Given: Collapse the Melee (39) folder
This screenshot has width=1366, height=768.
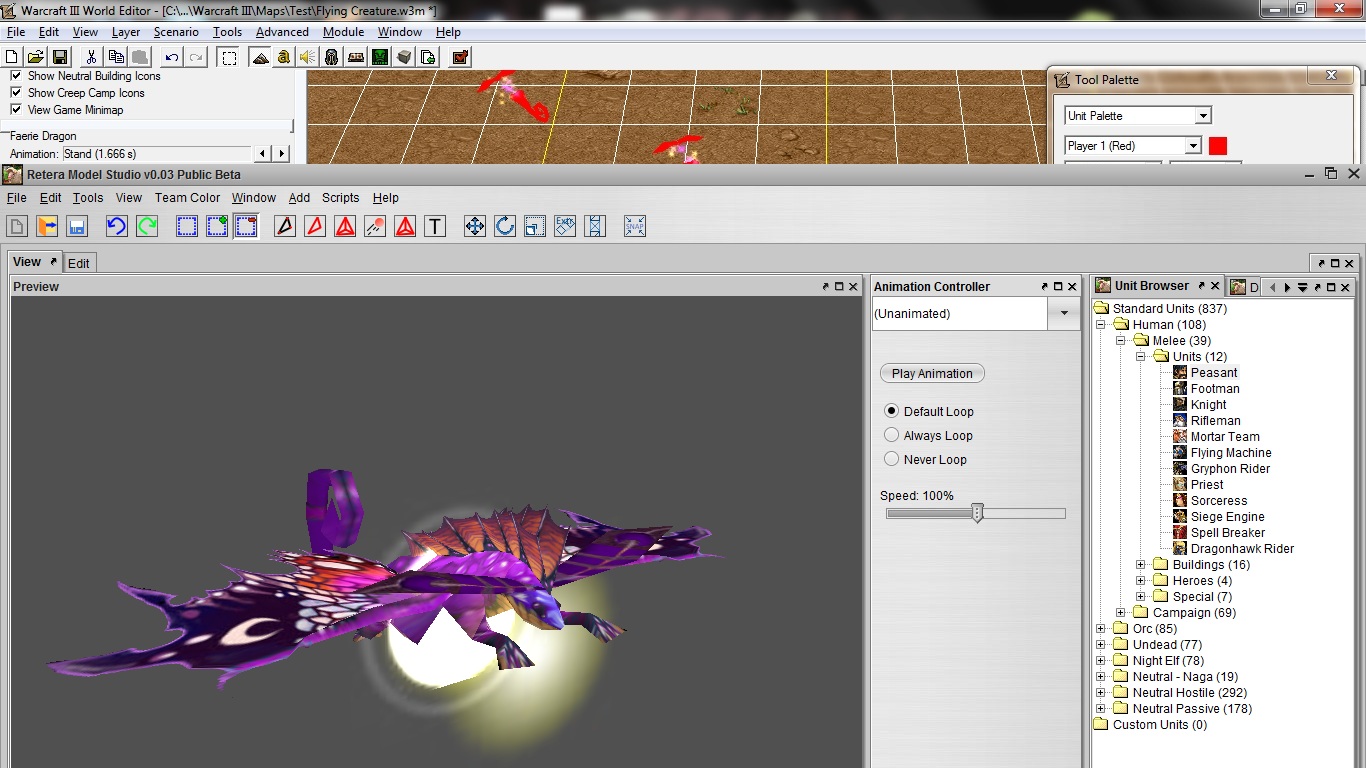Looking at the screenshot, I should click(1121, 341).
